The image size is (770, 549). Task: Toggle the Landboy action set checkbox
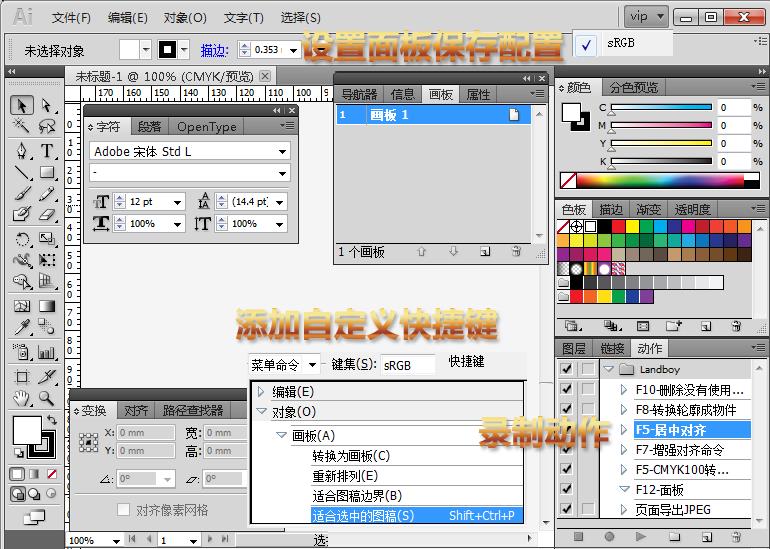(566, 368)
